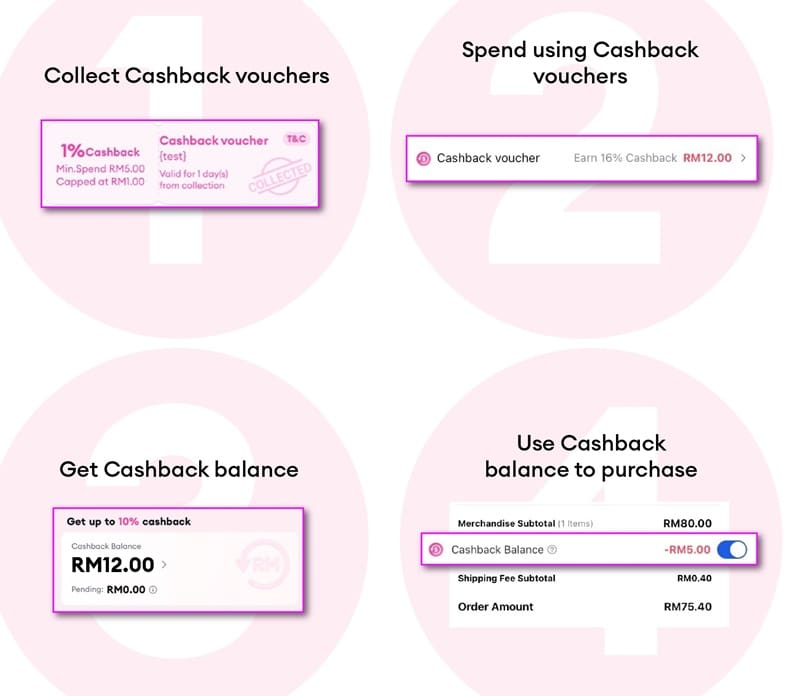Open the info icon beside Pending RM0.00
Screen dimensions: 800x696
(153, 589)
